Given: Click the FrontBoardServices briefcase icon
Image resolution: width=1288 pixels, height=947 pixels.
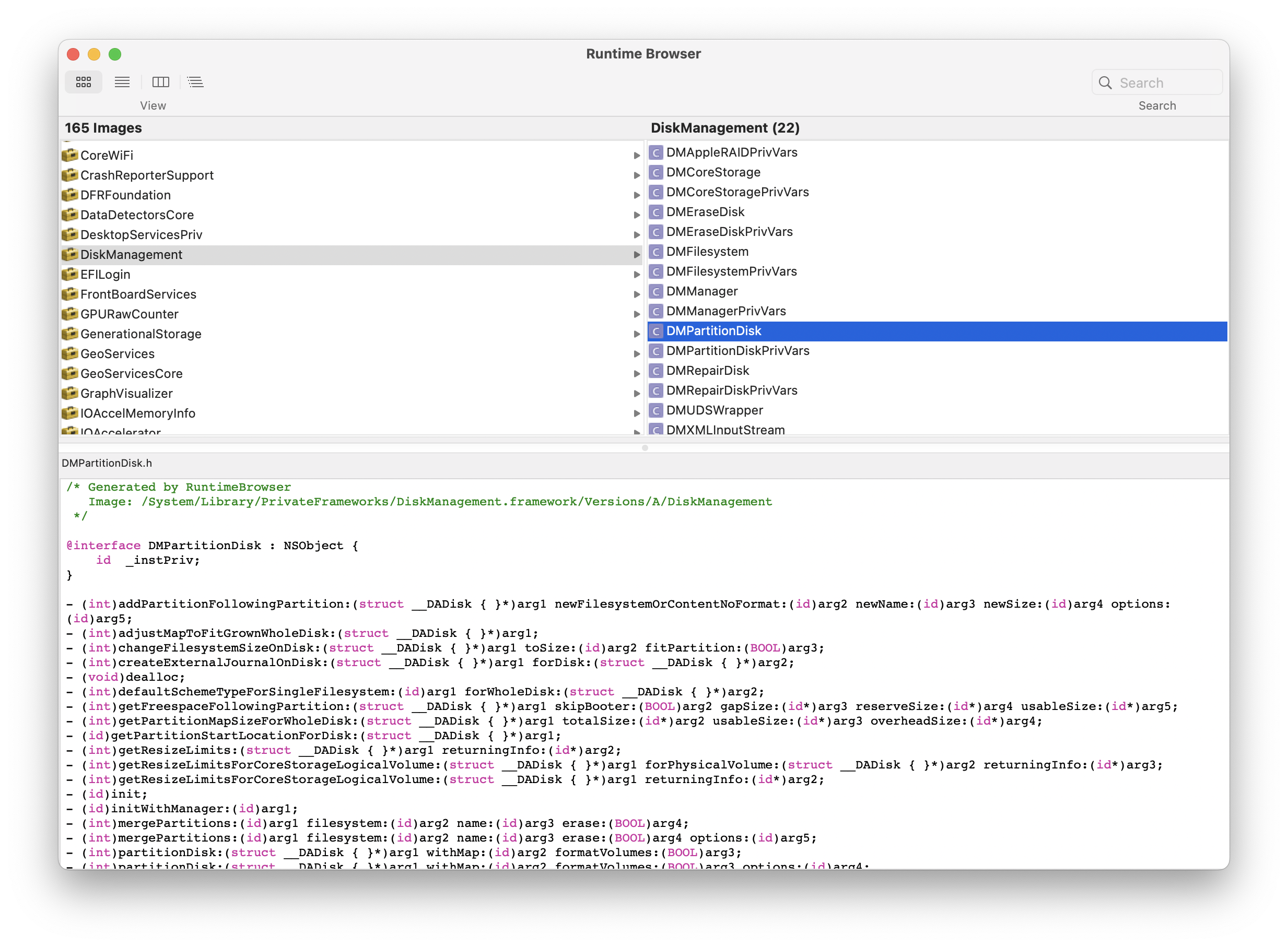Looking at the screenshot, I should point(70,294).
